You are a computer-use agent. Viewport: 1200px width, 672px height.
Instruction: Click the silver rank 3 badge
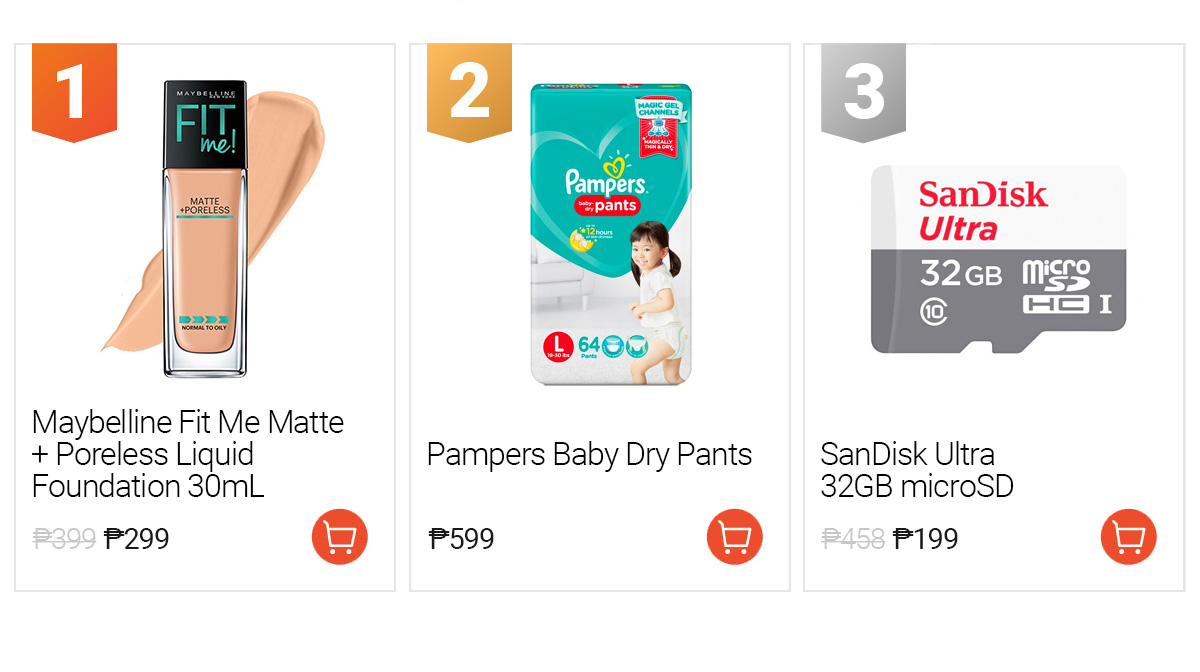(x=863, y=92)
